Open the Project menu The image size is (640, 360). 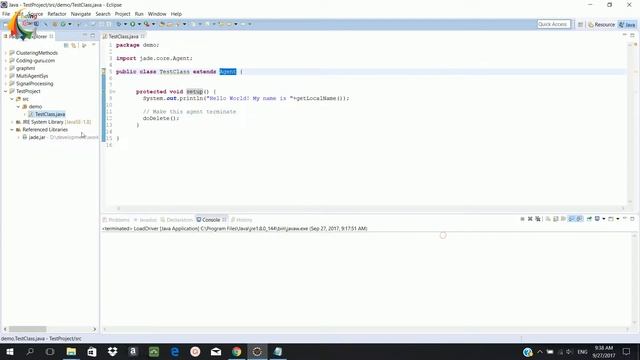[x=122, y=14]
